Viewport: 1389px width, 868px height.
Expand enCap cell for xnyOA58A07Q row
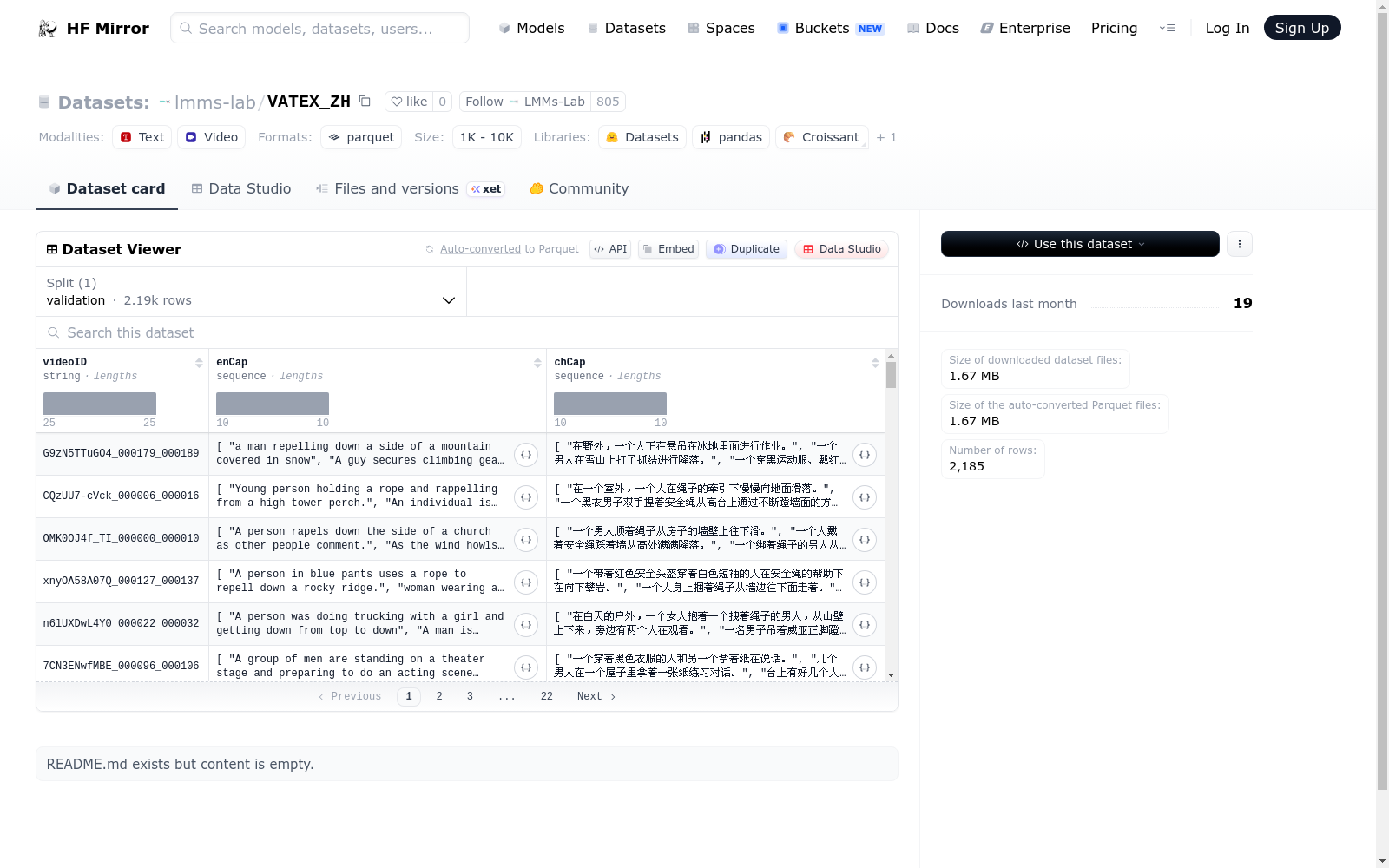pyautogui.click(x=526, y=582)
